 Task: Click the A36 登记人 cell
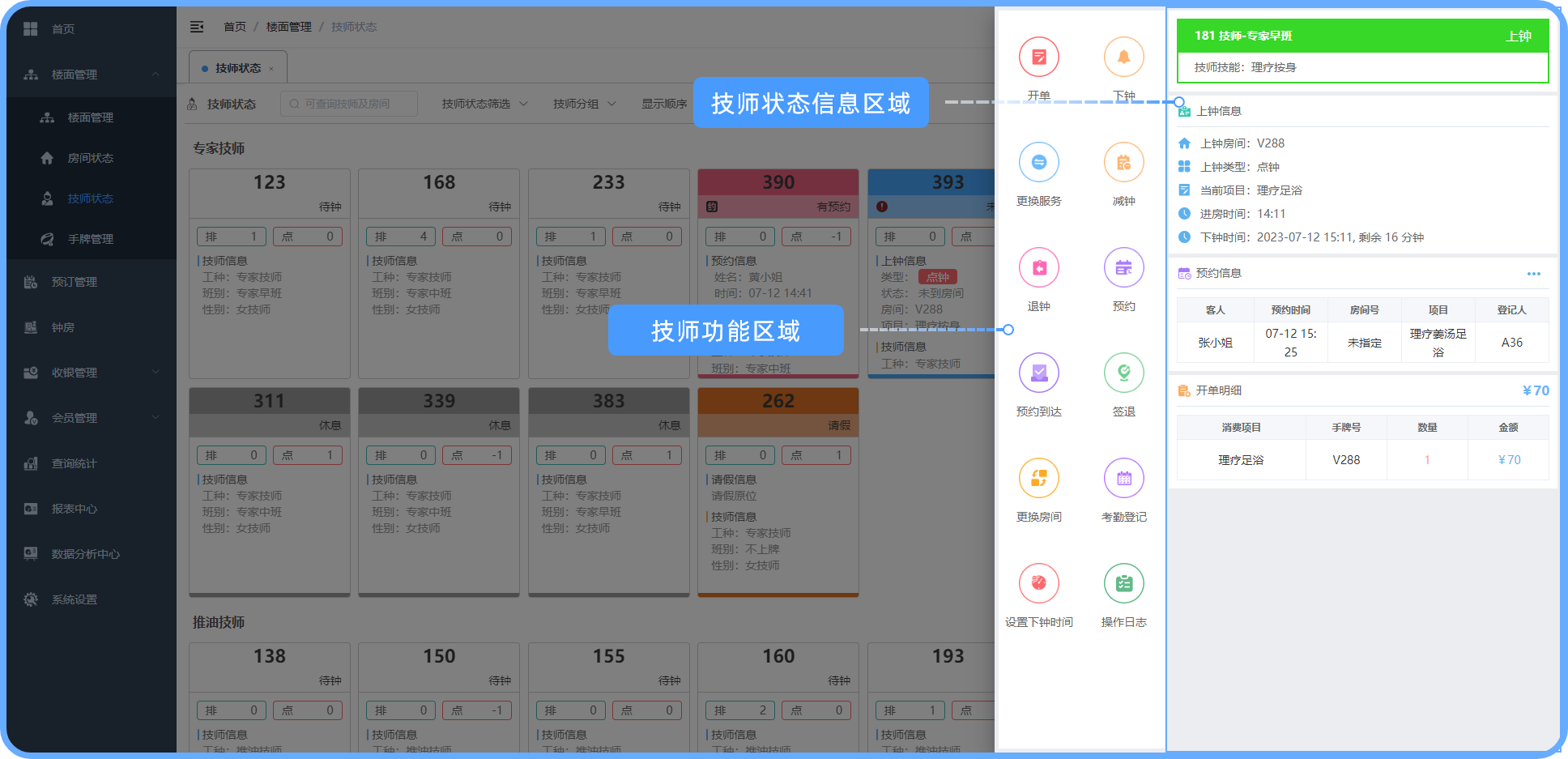[1512, 343]
